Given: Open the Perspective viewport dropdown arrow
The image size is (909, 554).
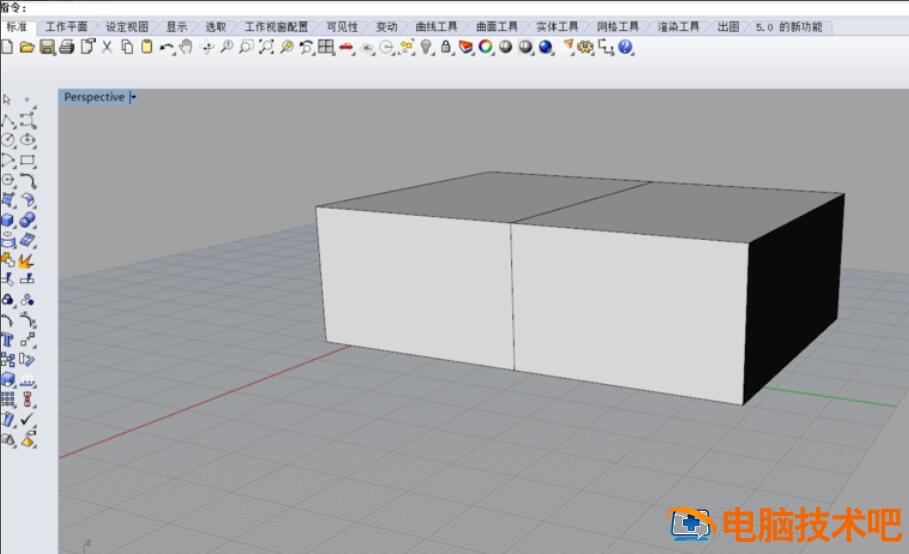Looking at the screenshot, I should point(133,97).
